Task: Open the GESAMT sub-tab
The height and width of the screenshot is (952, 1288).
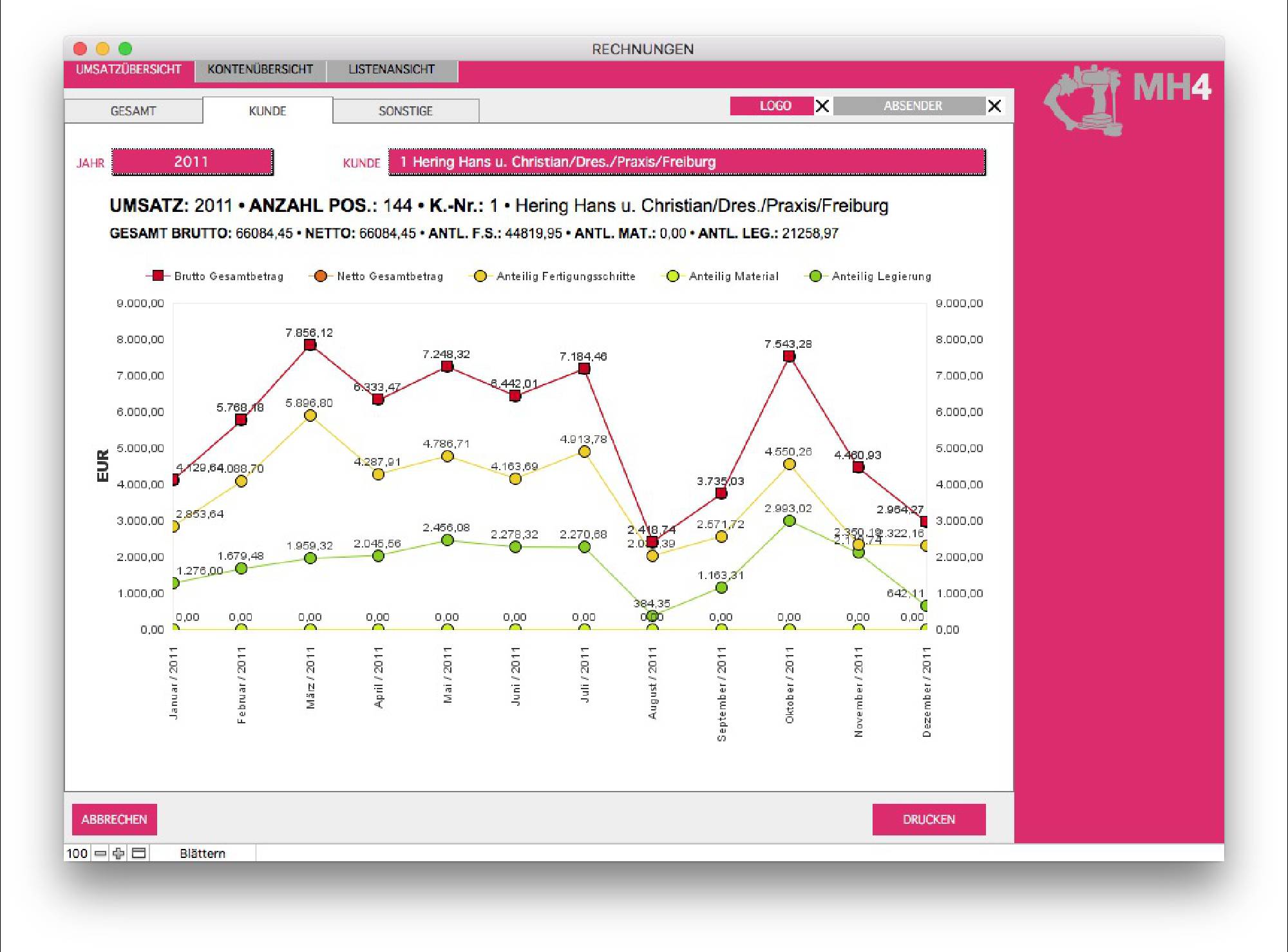Action: tap(133, 111)
